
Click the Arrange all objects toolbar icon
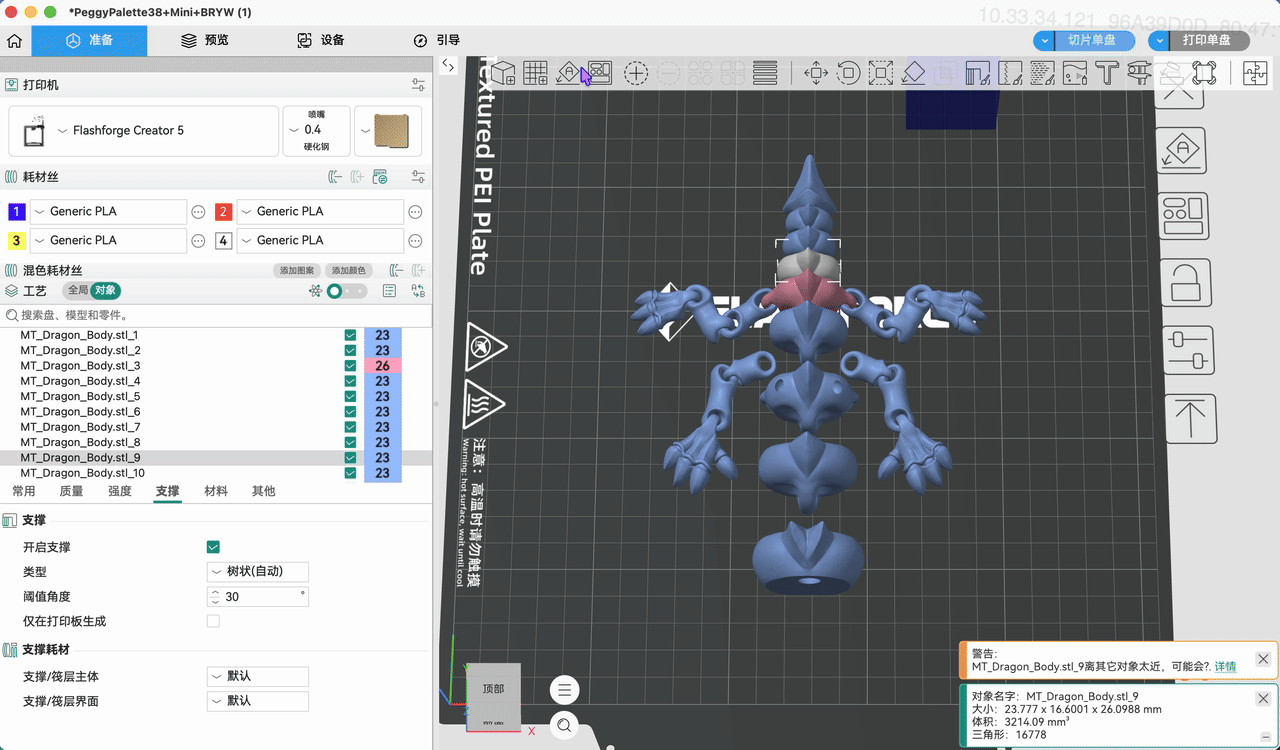600,73
